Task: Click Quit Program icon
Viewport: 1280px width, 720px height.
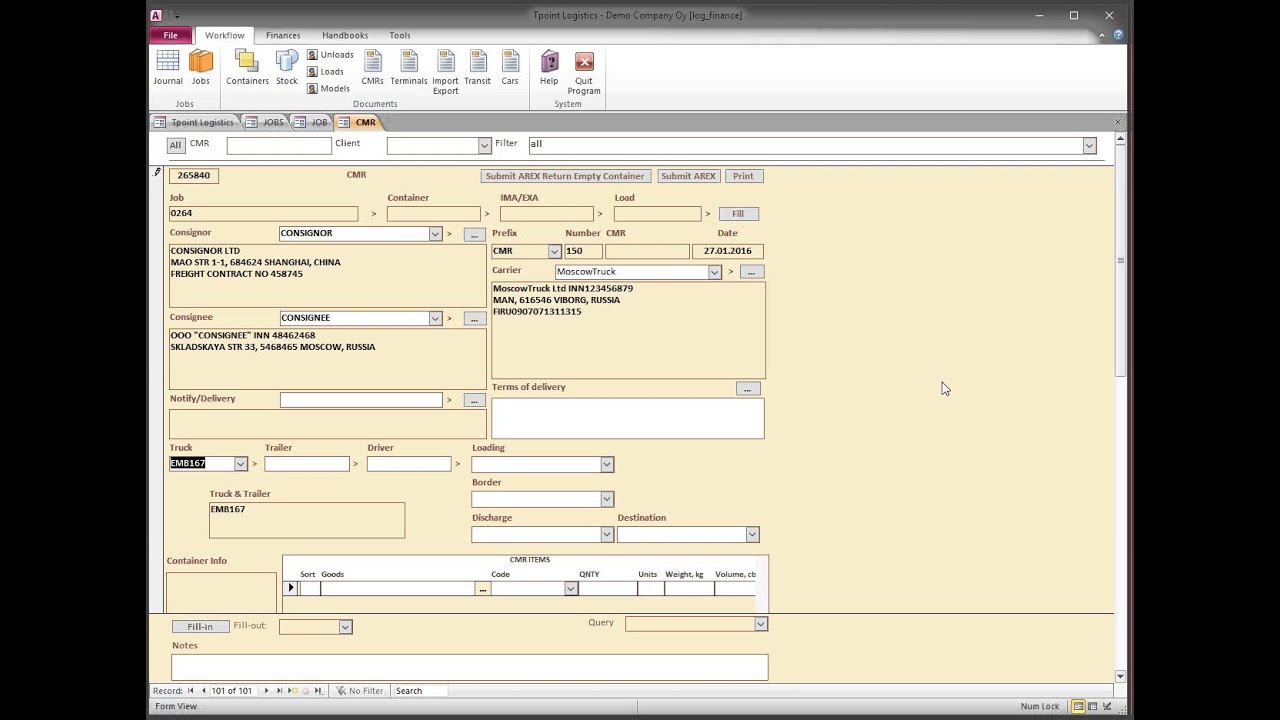Action: [584, 72]
